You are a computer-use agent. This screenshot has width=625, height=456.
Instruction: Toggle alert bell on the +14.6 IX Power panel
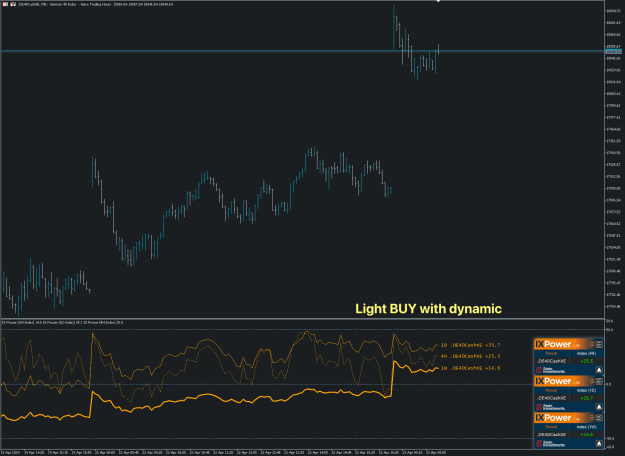click(x=599, y=444)
